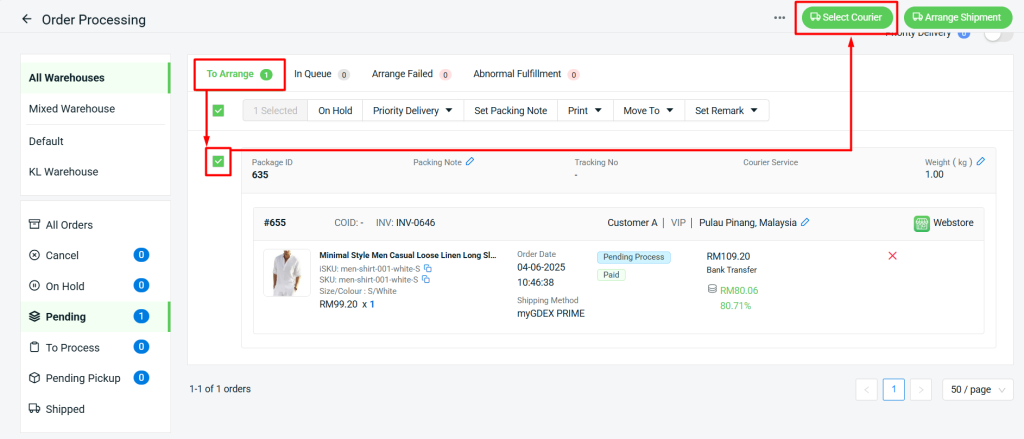Click the Paid status tag

(x=611, y=275)
